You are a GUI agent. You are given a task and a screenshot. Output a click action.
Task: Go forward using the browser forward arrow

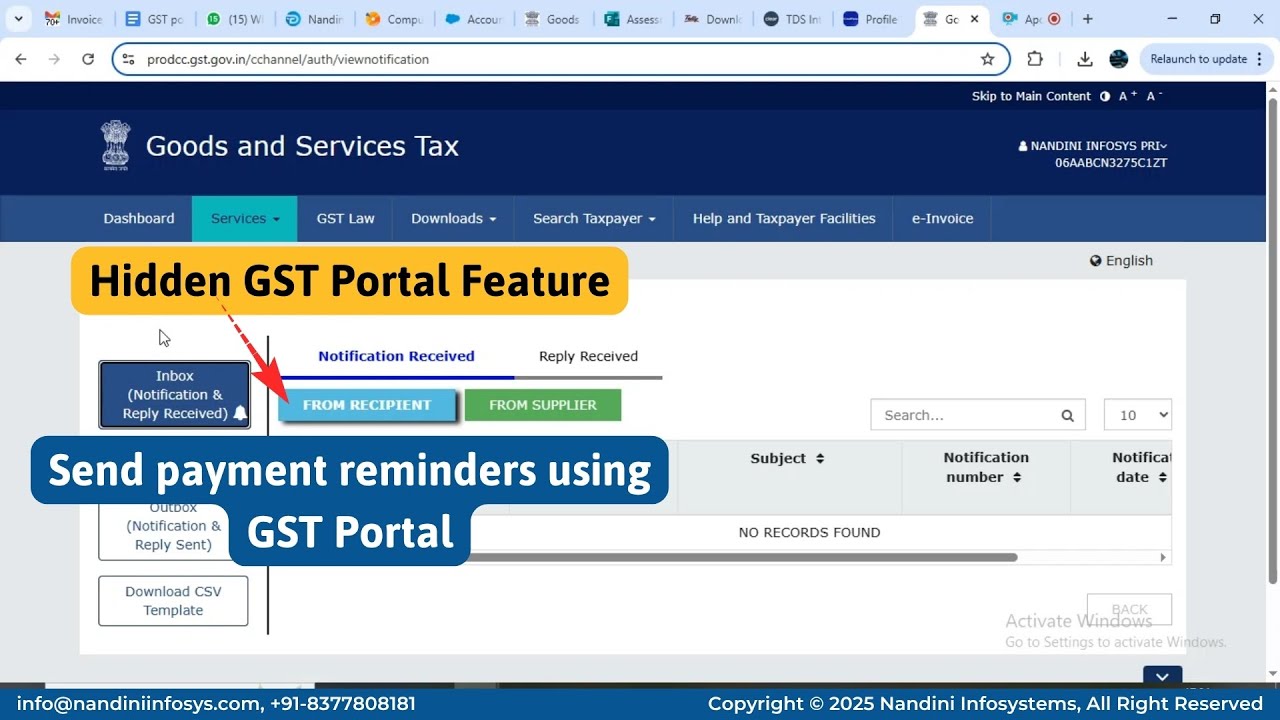(54, 59)
